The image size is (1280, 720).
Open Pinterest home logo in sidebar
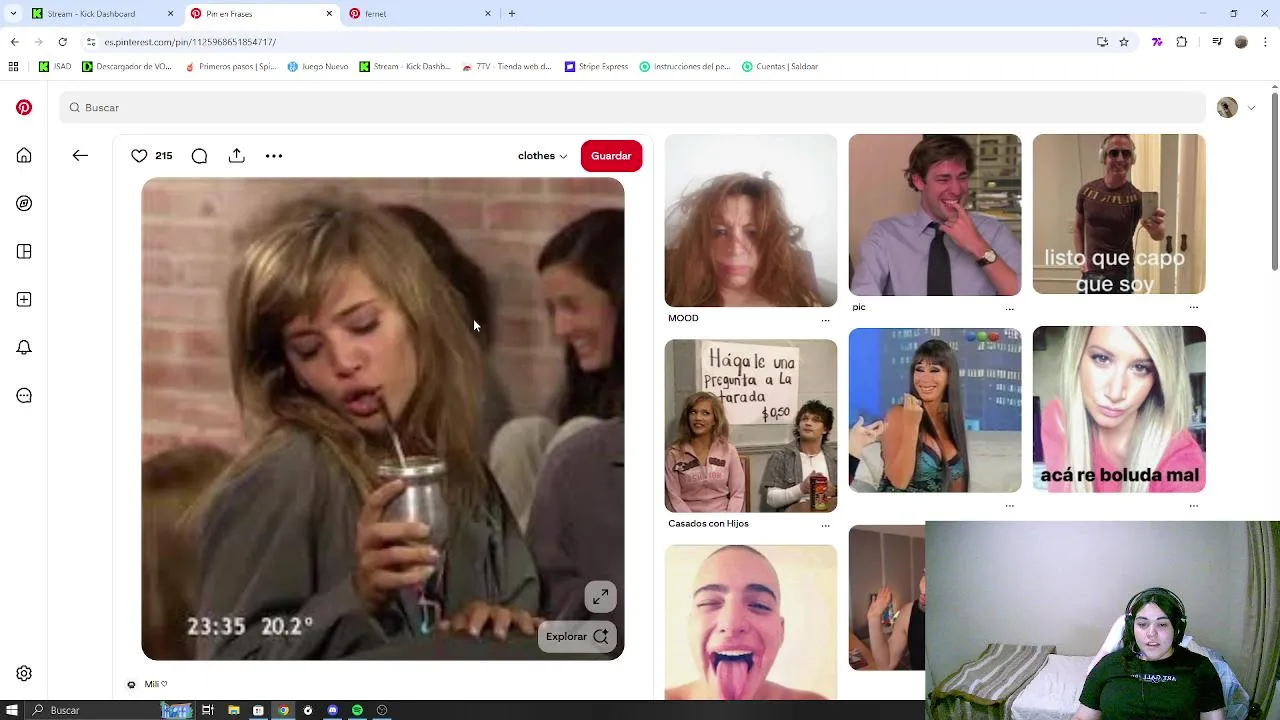(24, 107)
